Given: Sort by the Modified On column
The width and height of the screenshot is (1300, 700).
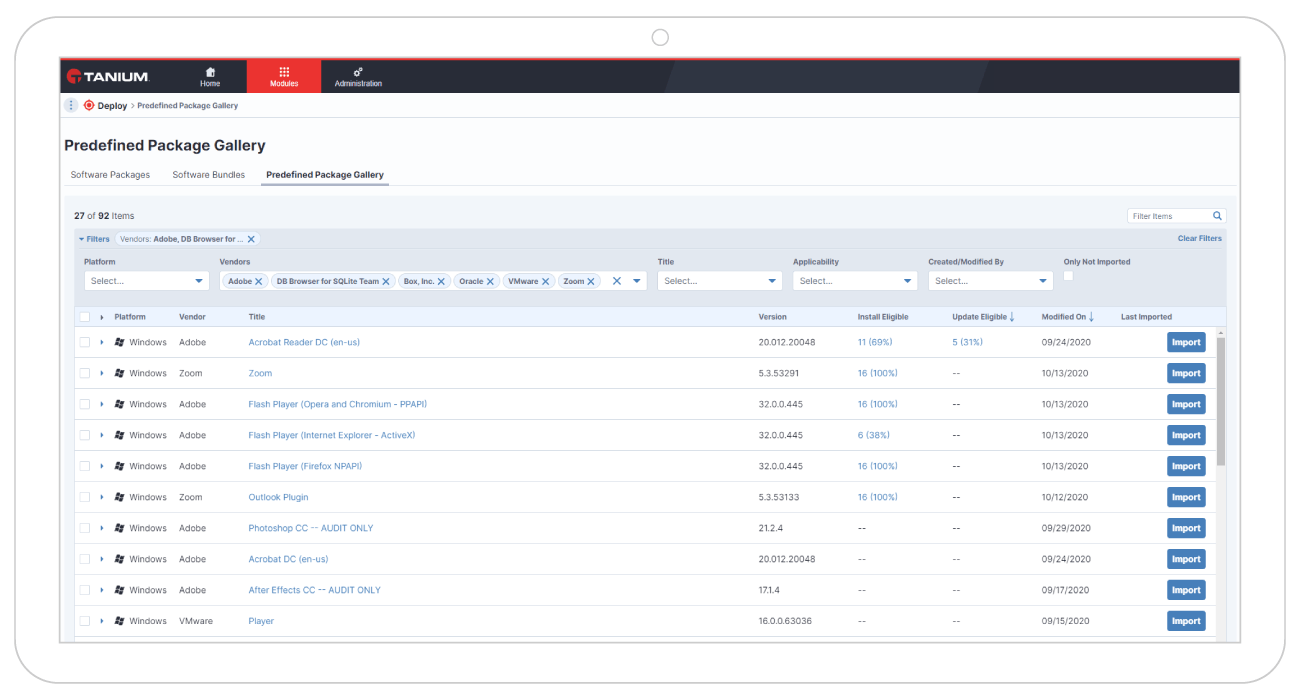Looking at the screenshot, I should (1068, 317).
